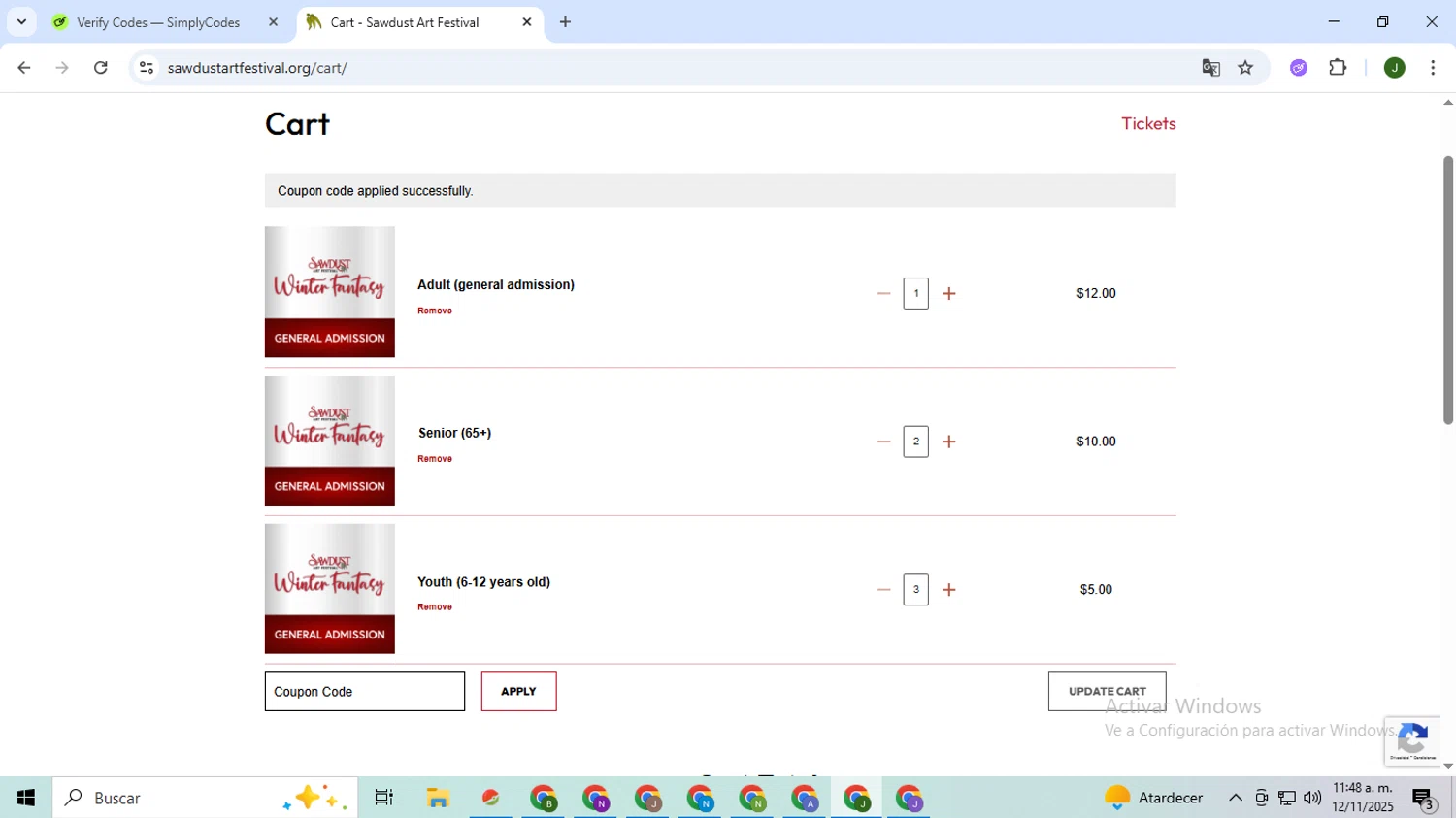Increase Adult general admission quantity
This screenshot has height=818, width=1456.
pos(949,293)
